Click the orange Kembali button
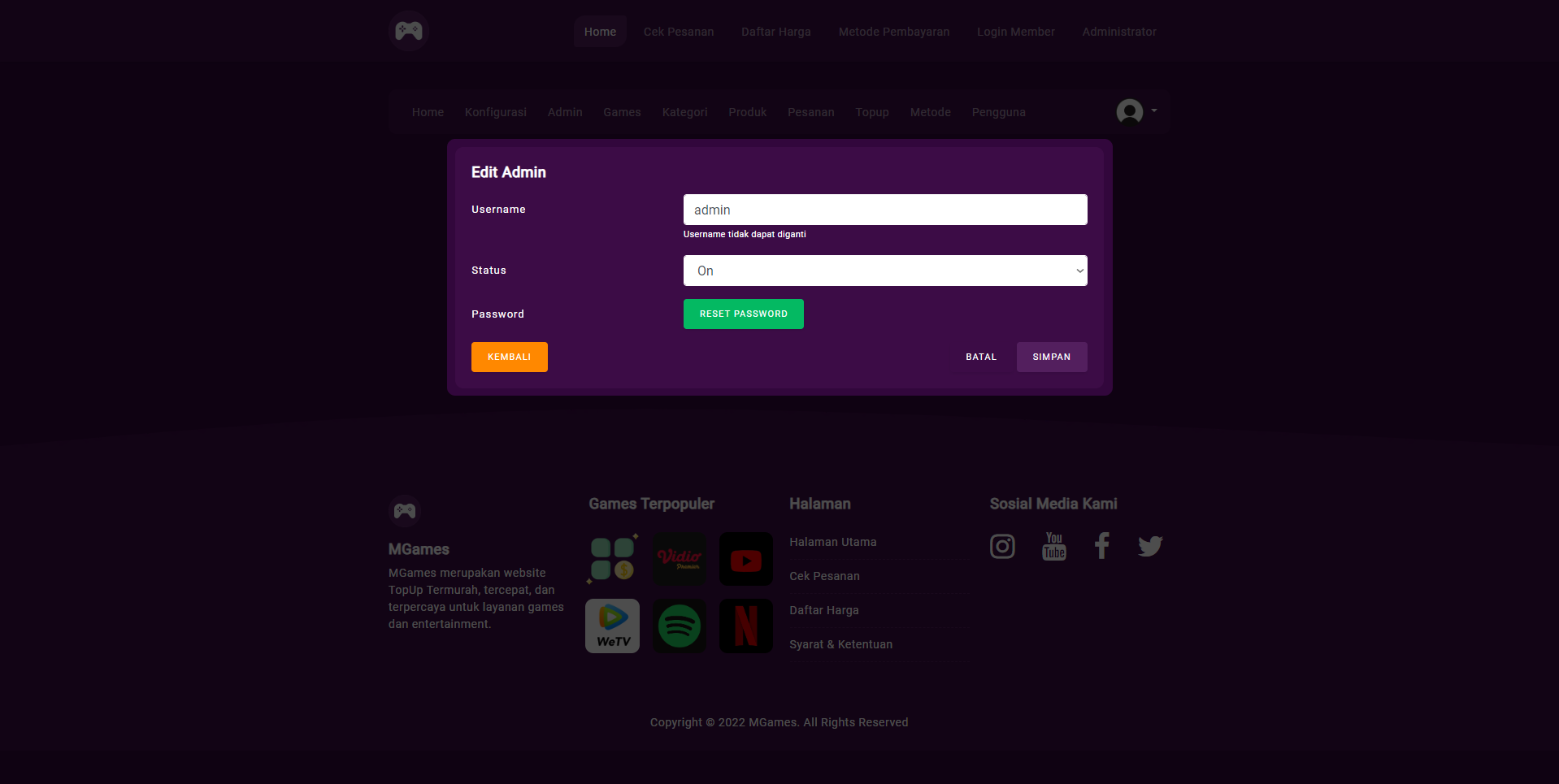Screen dimensions: 1559x784 click(x=510, y=357)
